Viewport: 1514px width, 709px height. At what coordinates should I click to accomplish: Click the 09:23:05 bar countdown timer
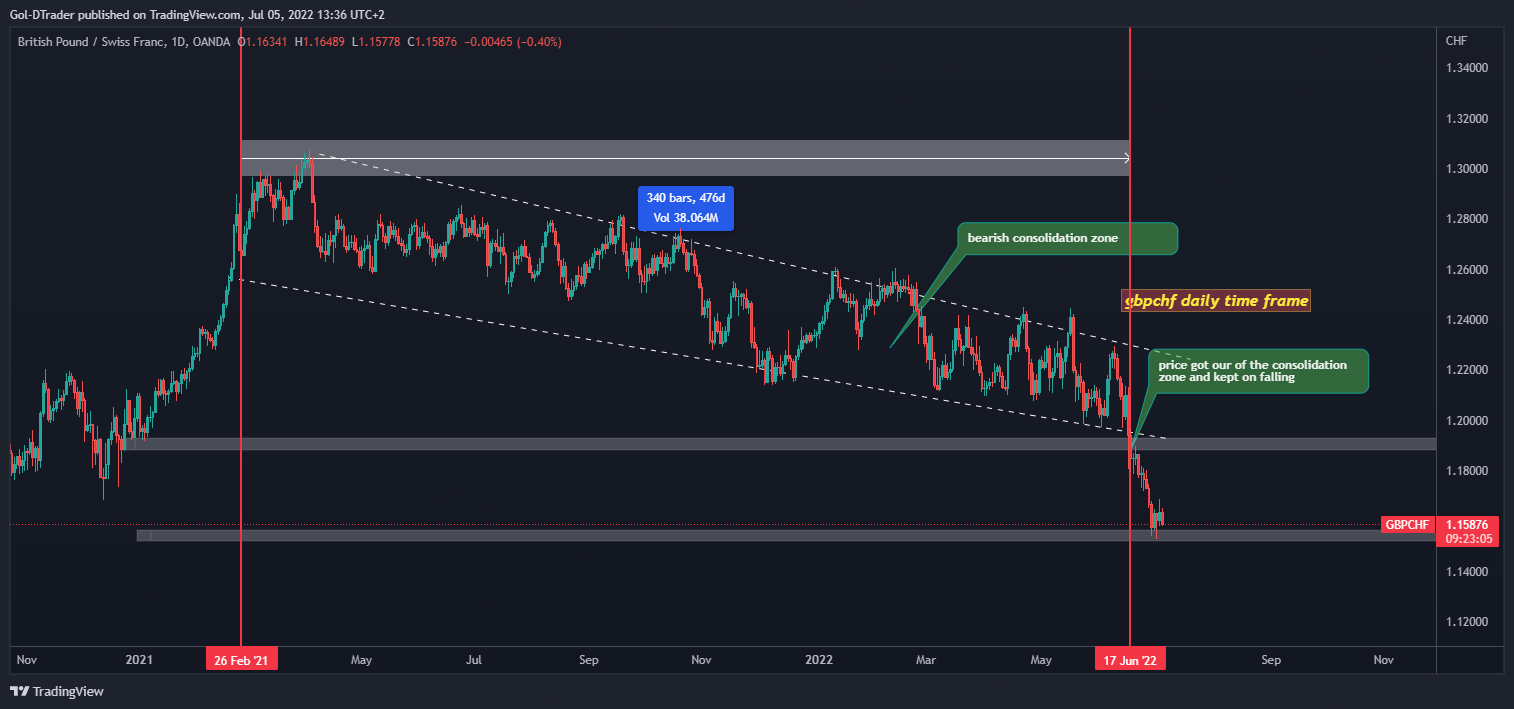tap(1470, 539)
